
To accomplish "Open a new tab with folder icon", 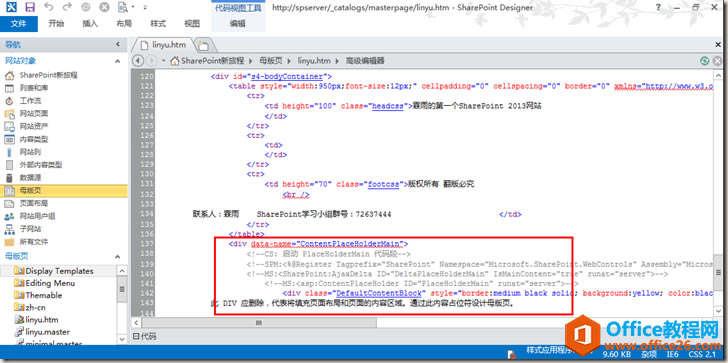I will [203, 45].
